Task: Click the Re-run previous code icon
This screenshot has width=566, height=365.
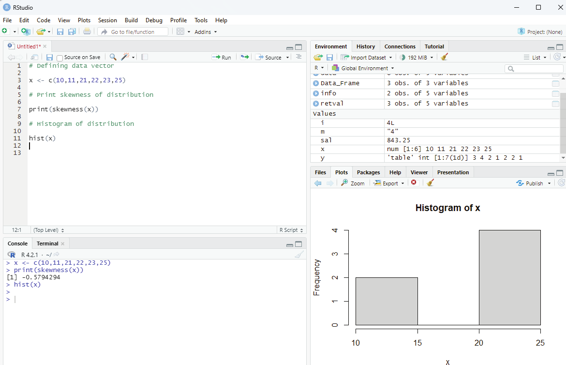Action: click(245, 57)
